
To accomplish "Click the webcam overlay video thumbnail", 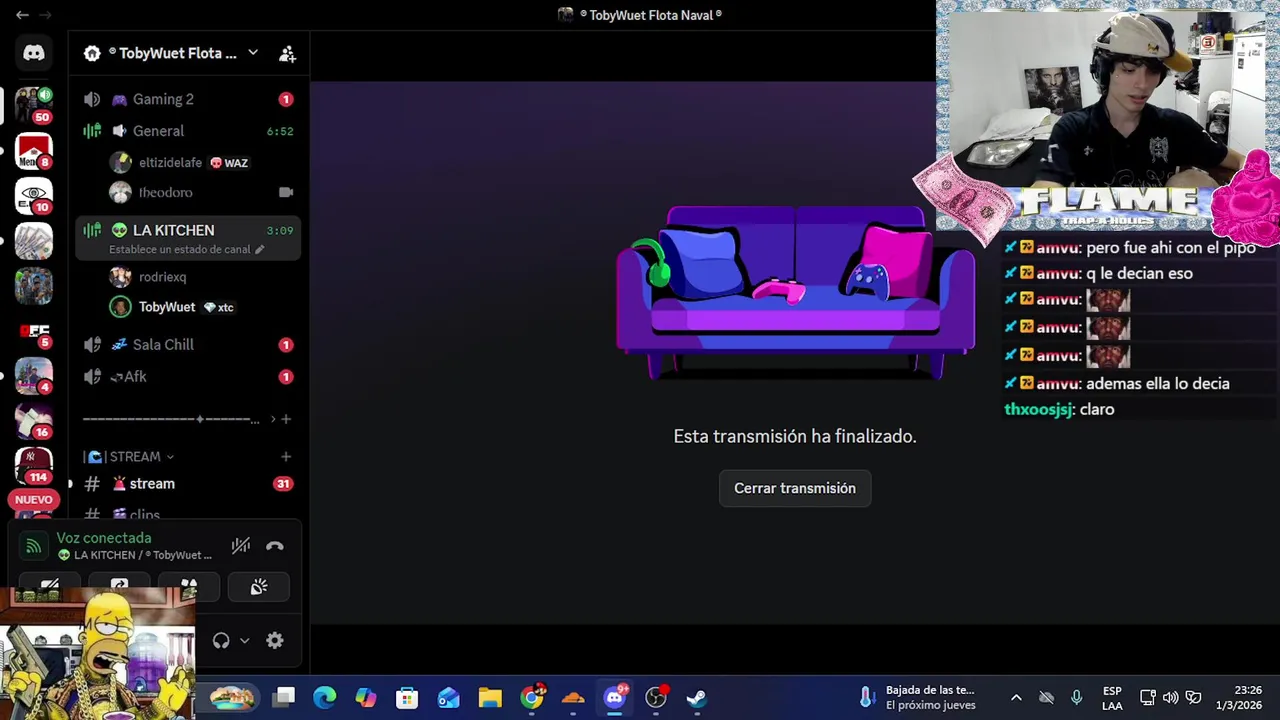I will 1108,100.
